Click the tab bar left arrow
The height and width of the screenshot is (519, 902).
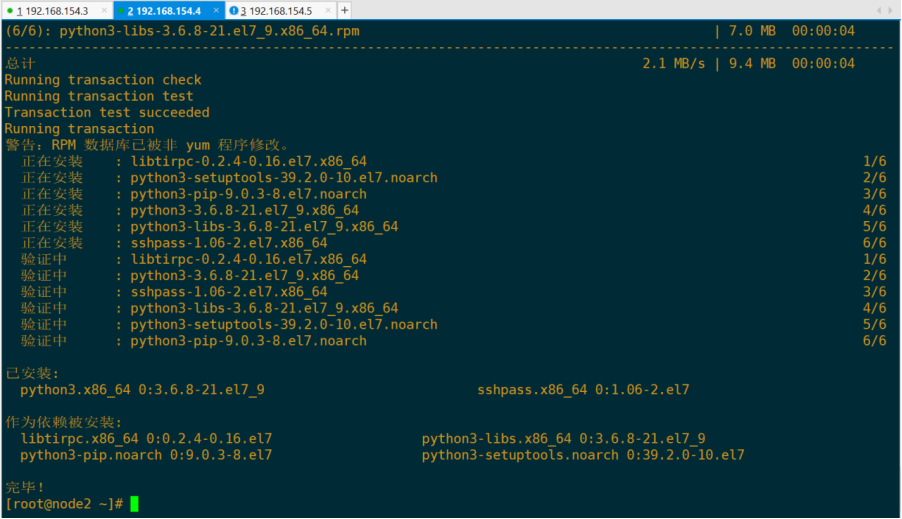[x=878, y=10]
